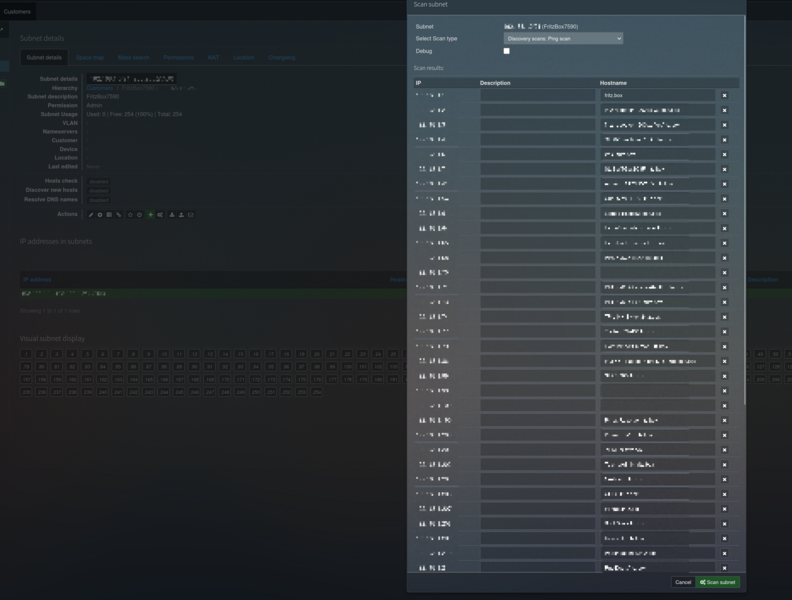
Task: Switch to the Changelog tab
Action: click(281, 58)
